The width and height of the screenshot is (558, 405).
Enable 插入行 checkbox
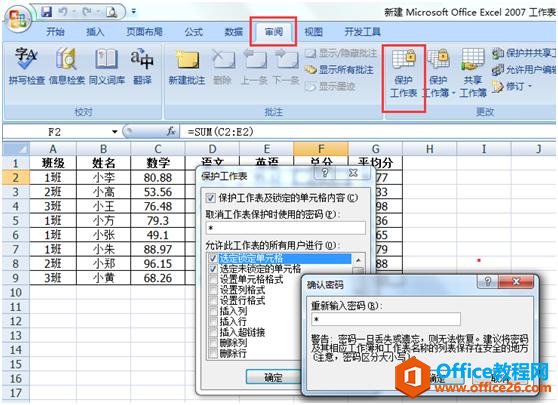(213, 322)
